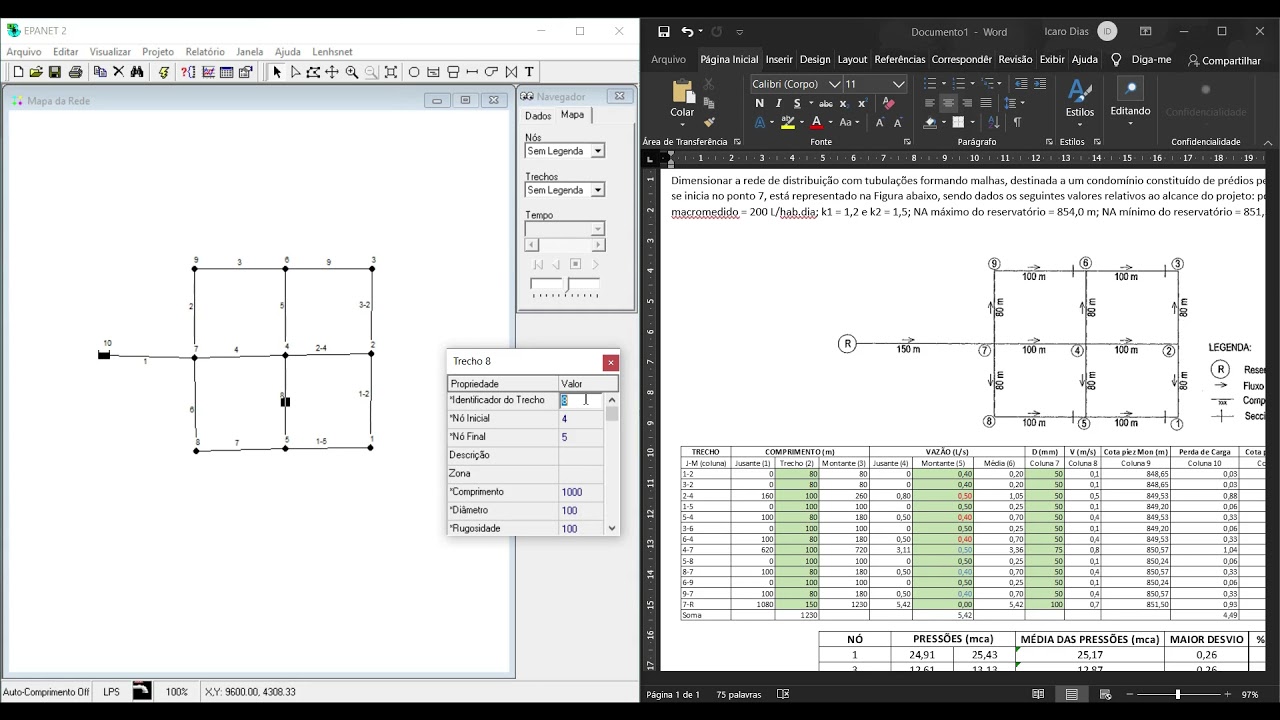This screenshot has height=720, width=1280.
Task: Click the Nó Inicial value field
Action: pyautogui.click(x=581, y=419)
